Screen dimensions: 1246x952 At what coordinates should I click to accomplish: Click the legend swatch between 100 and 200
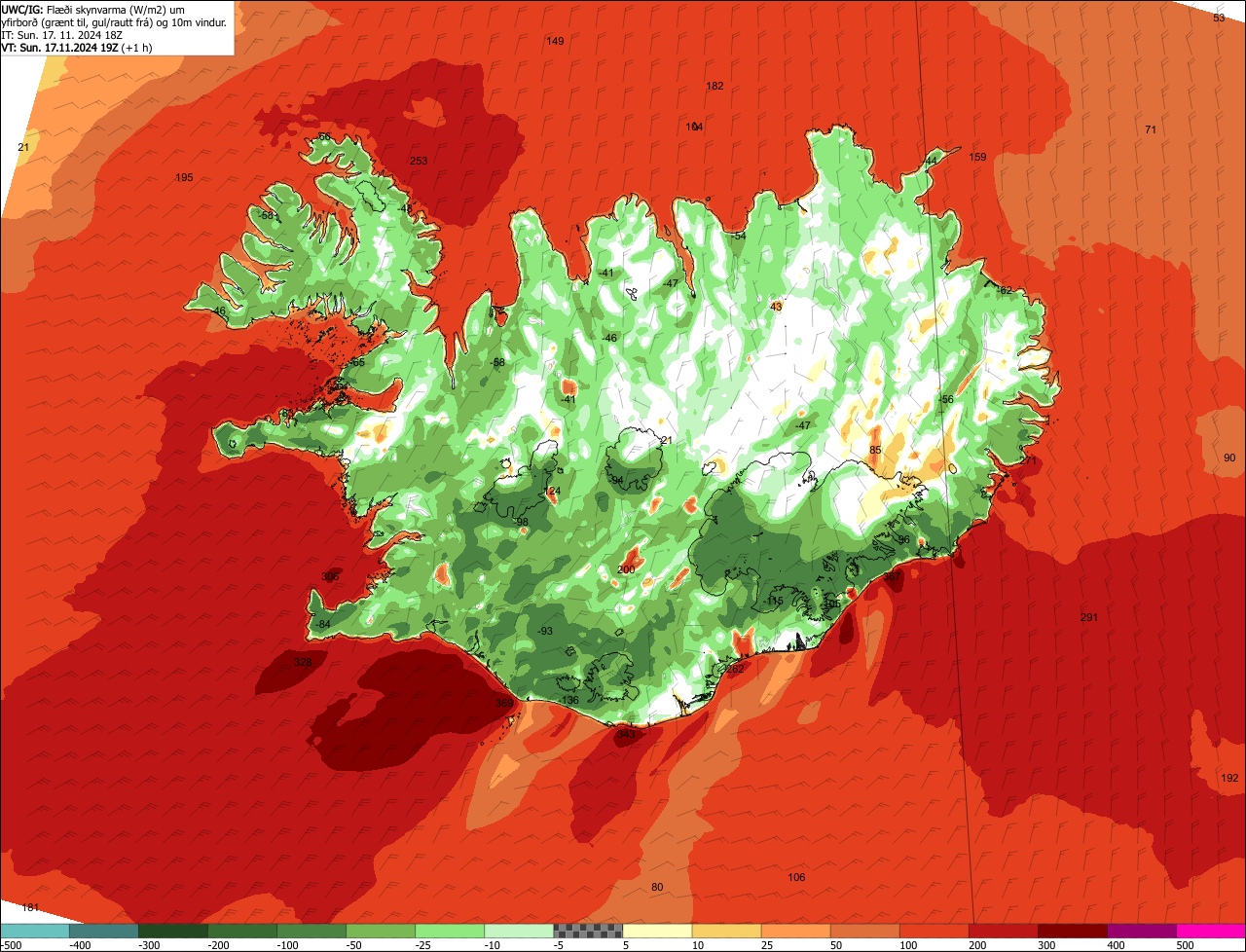[x=934, y=931]
